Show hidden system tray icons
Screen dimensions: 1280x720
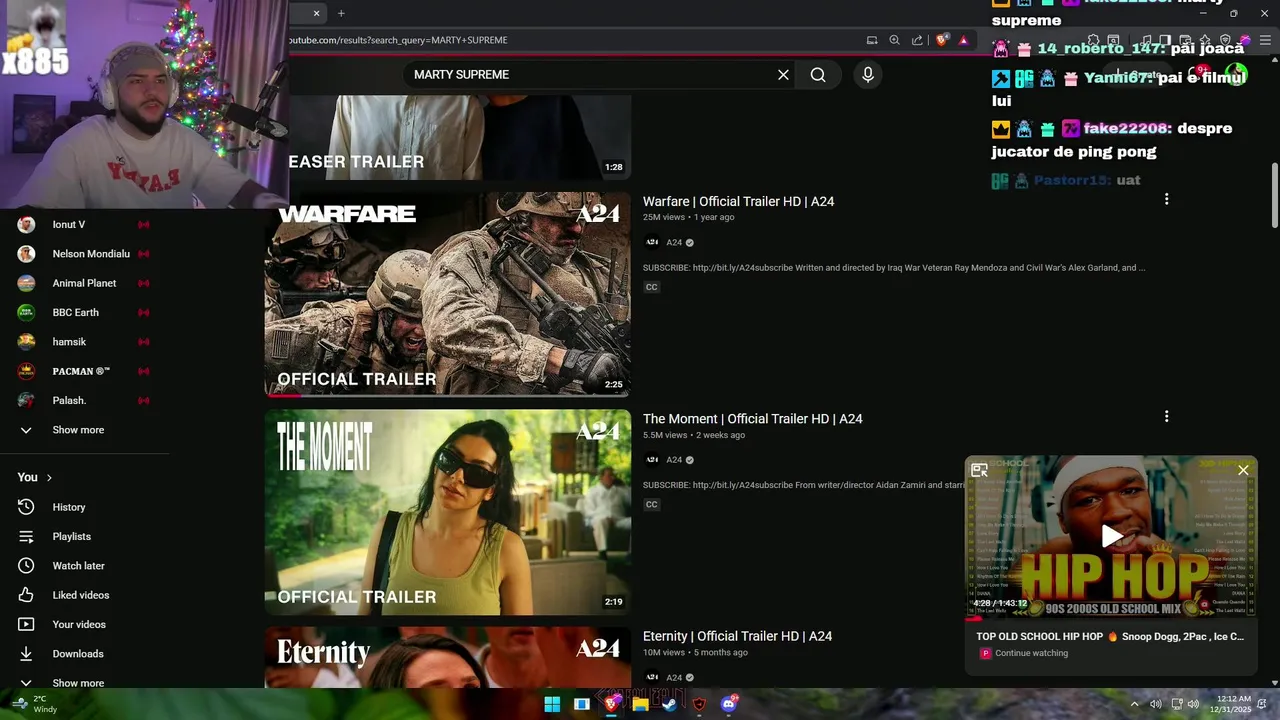point(1134,704)
